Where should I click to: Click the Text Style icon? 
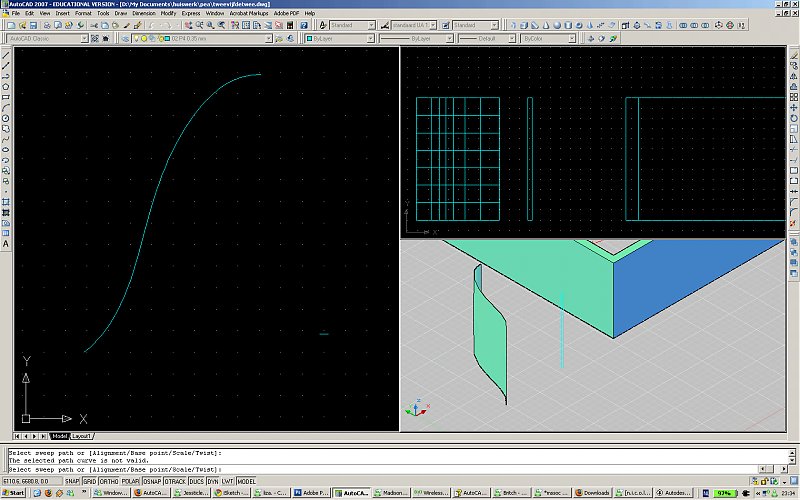[x=322, y=25]
